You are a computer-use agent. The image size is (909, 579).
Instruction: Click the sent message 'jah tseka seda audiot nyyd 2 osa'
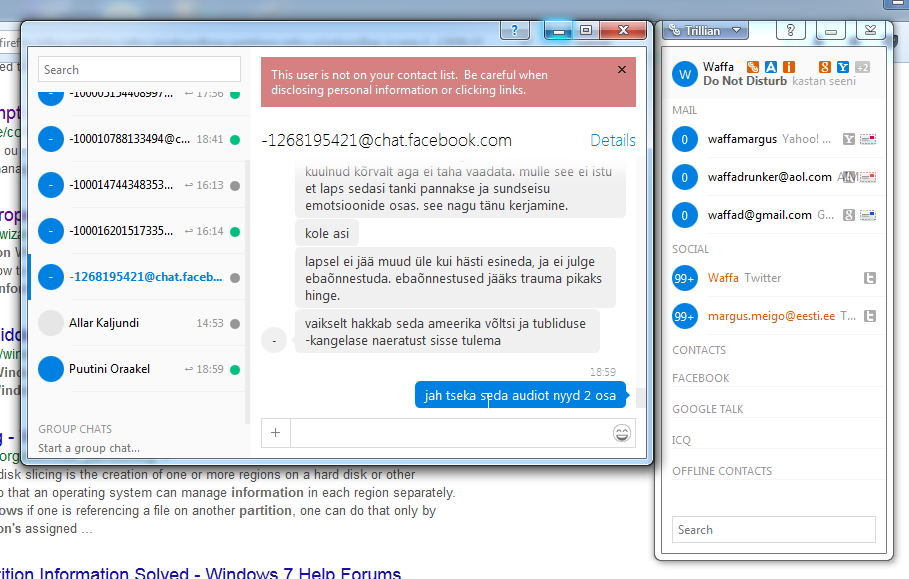pos(520,395)
